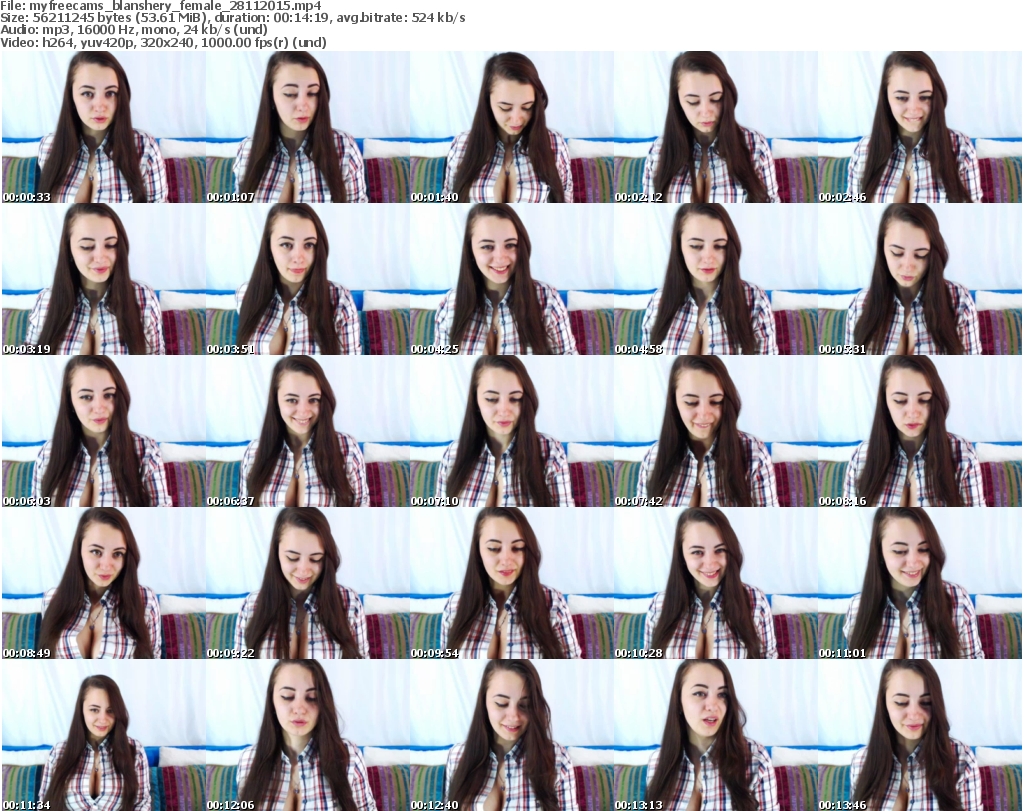Click the frame stamped 00:03:51
The height and width of the screenshot is (811, 1024).
(x=308, y=279)
